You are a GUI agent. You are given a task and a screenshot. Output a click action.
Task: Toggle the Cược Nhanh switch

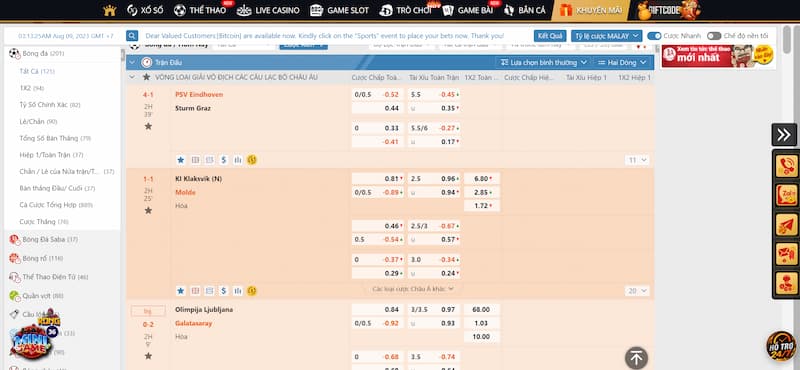click(654, 36)
